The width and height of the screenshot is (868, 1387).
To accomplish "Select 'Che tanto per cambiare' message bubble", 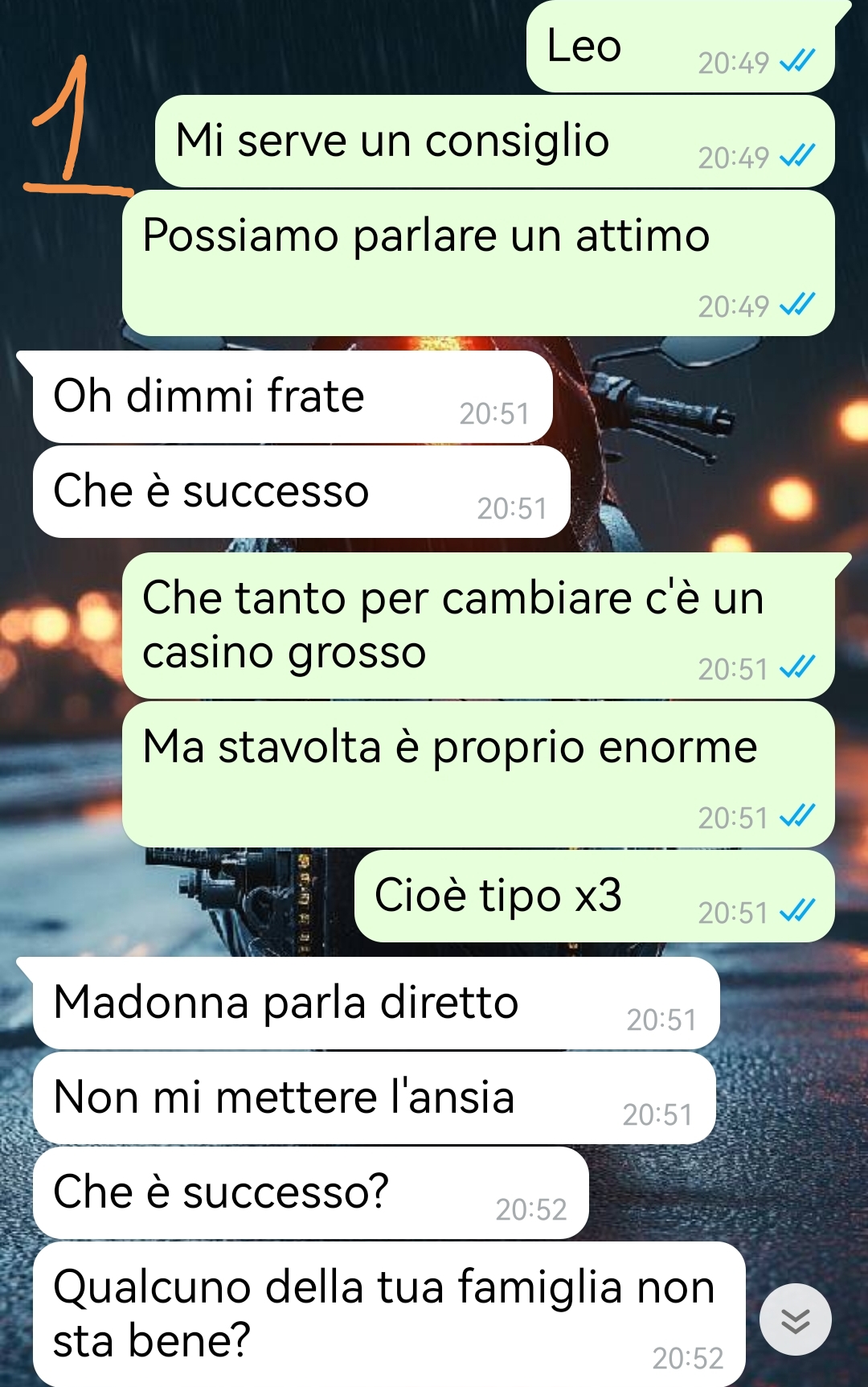I will click(x=478, y=626).
